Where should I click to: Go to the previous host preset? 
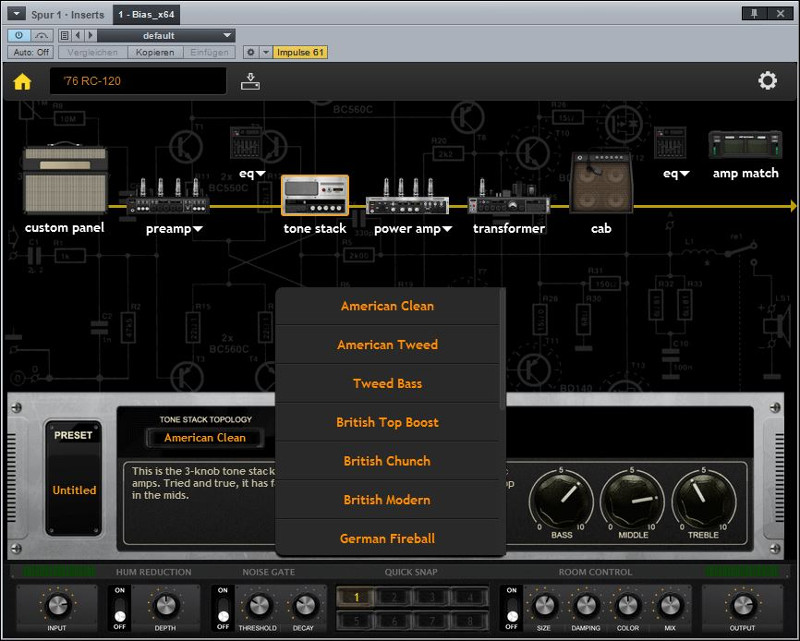tap(78, 36)
